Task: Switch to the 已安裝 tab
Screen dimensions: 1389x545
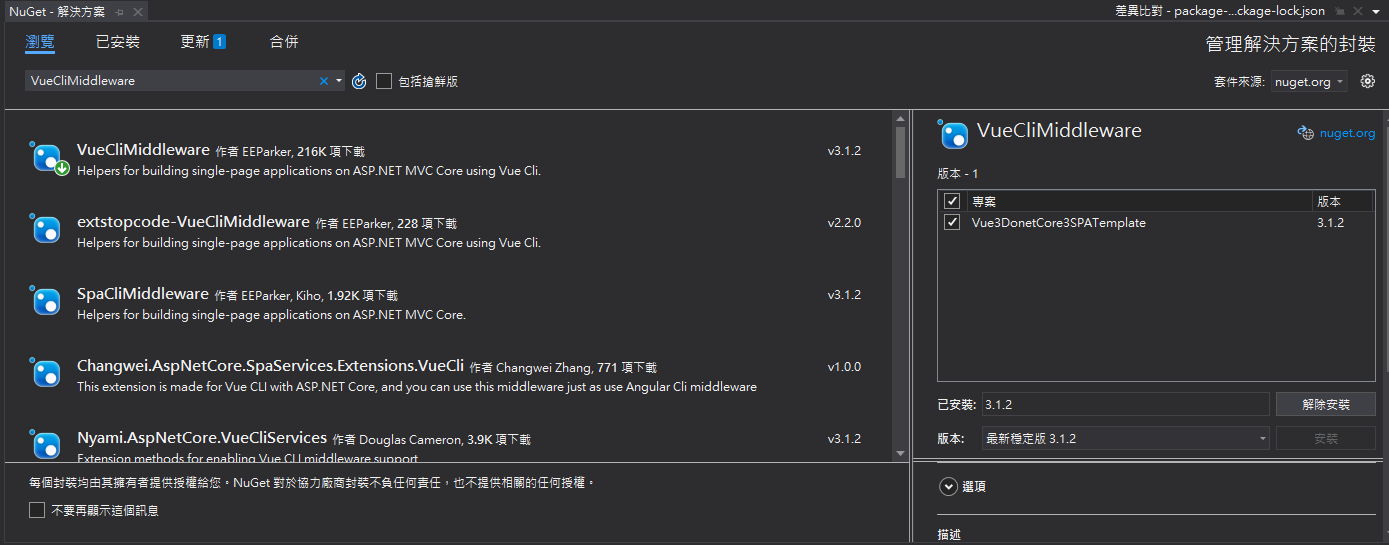Action: (x=118, y=42)
